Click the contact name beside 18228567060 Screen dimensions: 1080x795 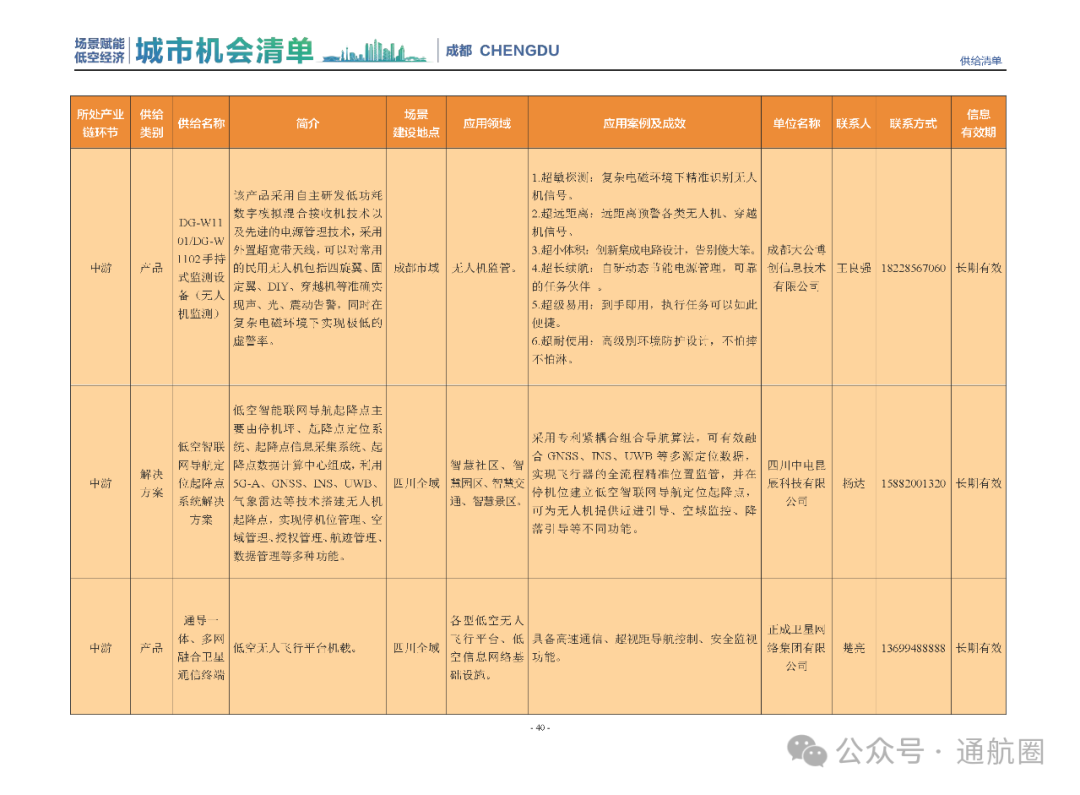pos(853,268)
